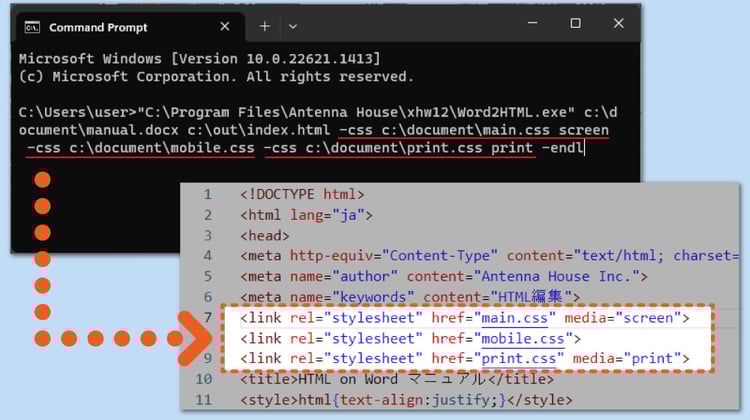Click the '-css c:\document\mobile.css' argument
750x420 pixels.
[141, 148]
